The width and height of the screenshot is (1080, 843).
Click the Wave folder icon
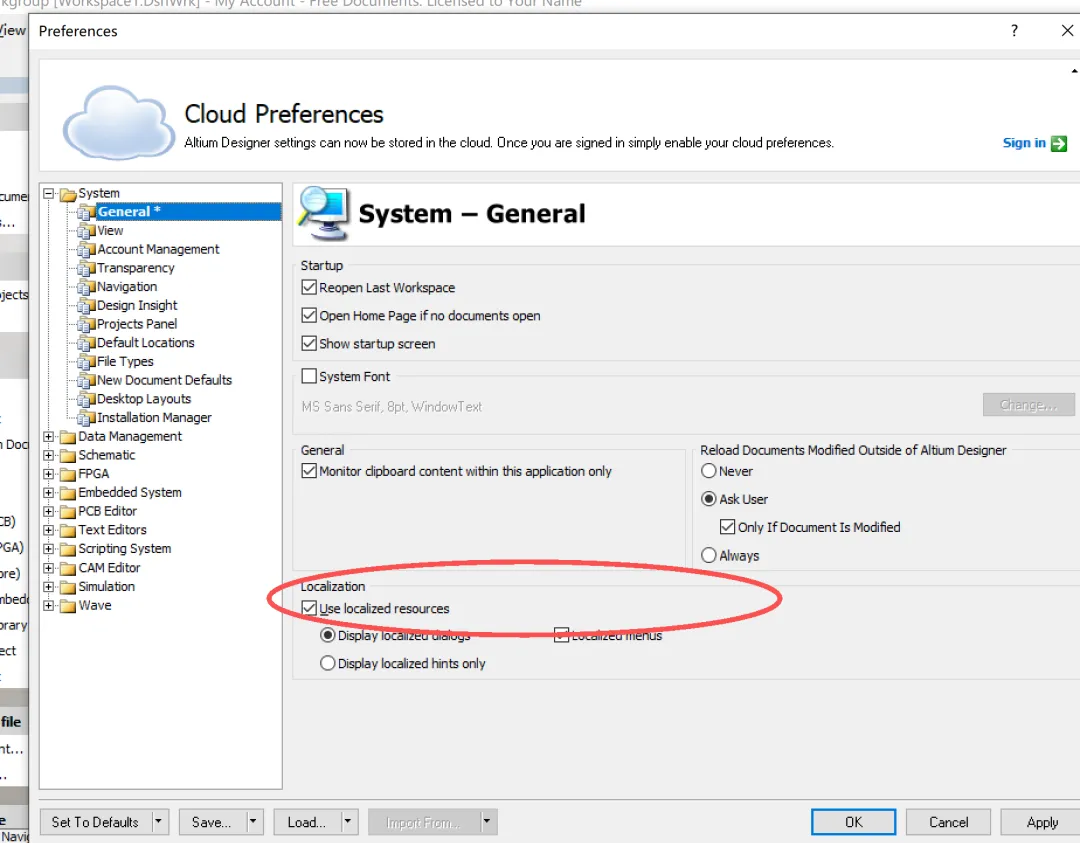[x=68, y=606]
